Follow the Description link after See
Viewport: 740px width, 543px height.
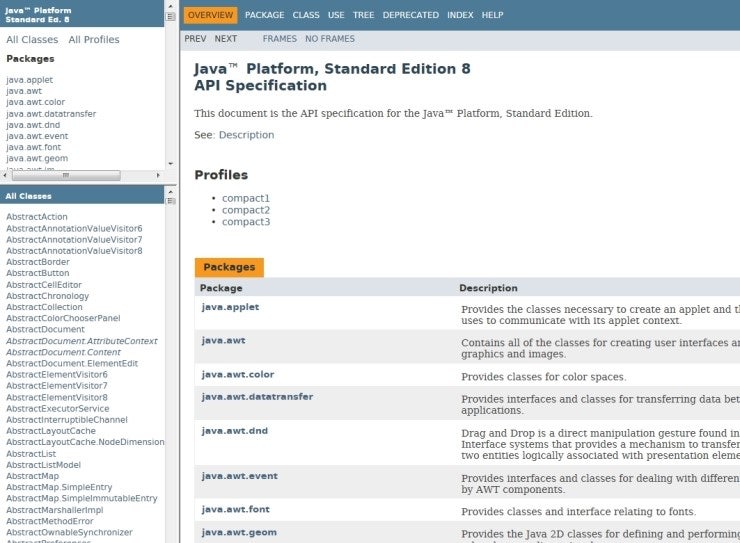246,135
